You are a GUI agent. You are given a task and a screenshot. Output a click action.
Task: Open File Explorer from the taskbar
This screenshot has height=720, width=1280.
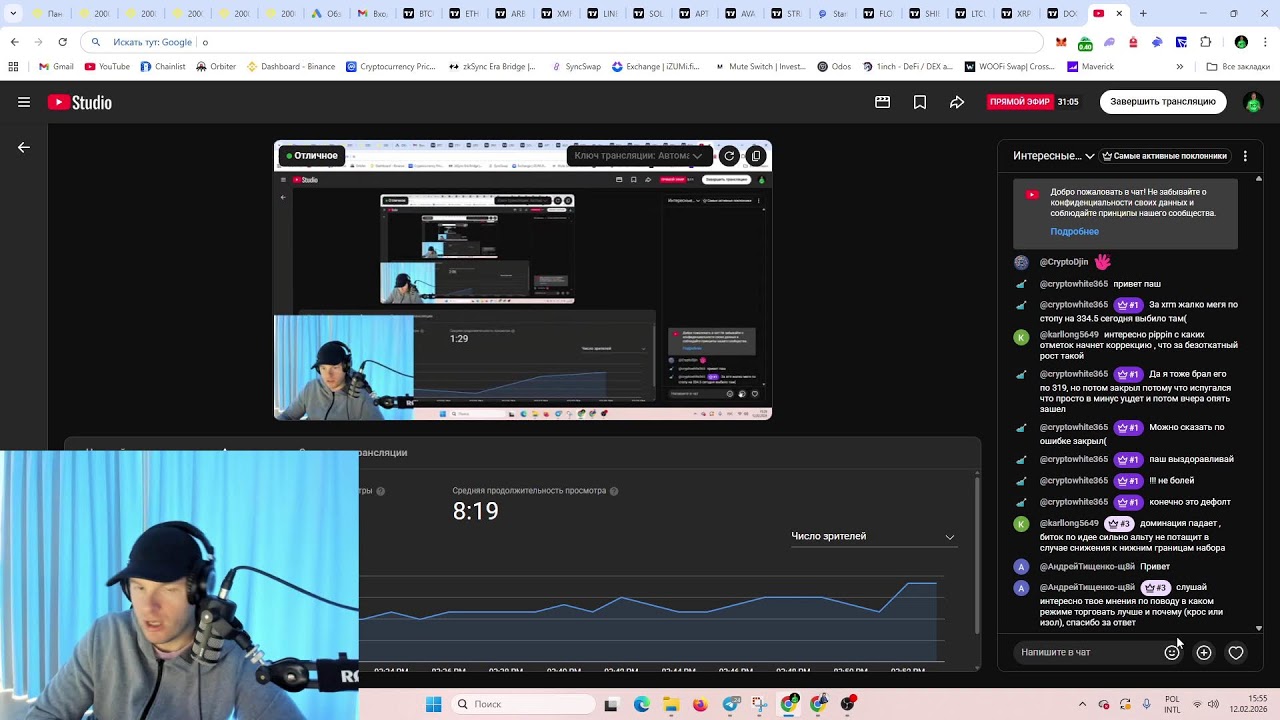point(671,704)
